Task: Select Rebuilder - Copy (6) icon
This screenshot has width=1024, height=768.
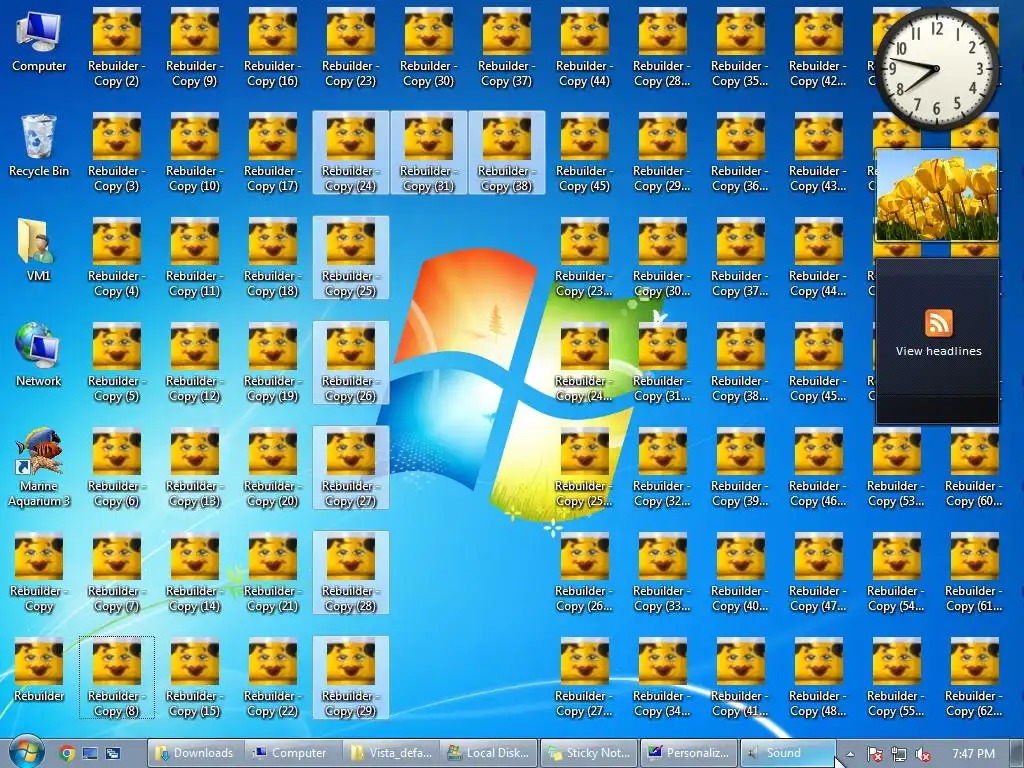Action: (116, 468)
